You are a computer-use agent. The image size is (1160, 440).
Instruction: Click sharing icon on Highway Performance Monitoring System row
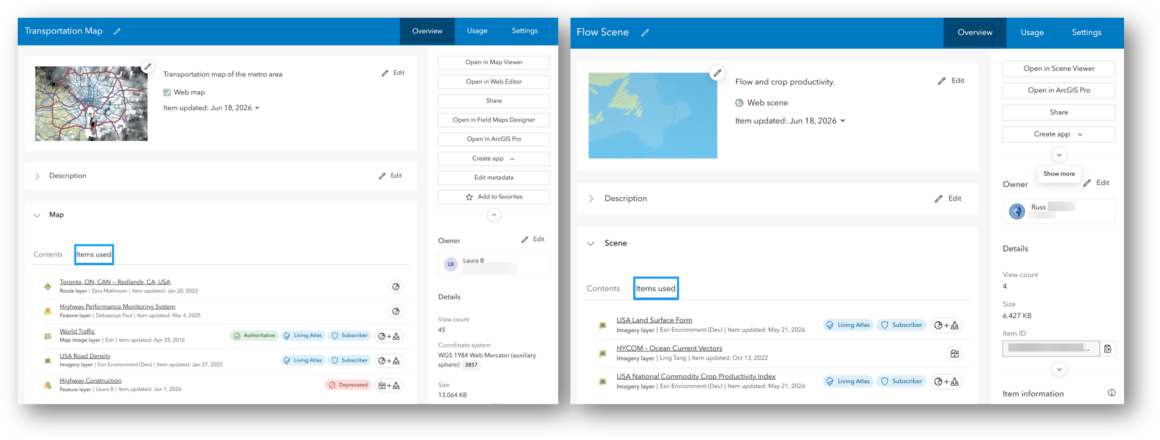(396, 311)
